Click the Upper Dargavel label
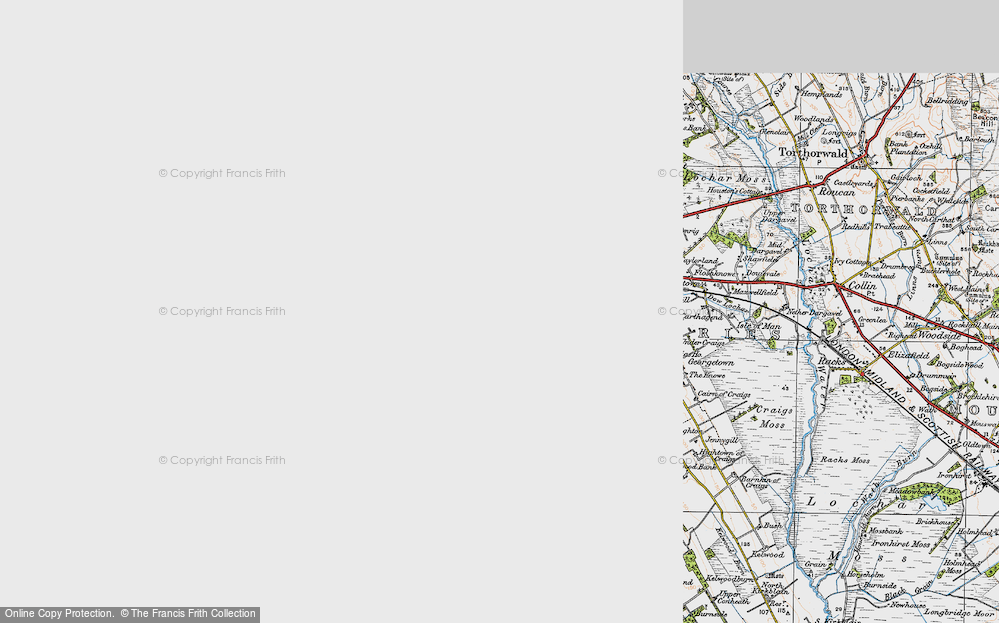 pyautogui.click(x=779, y=217)
